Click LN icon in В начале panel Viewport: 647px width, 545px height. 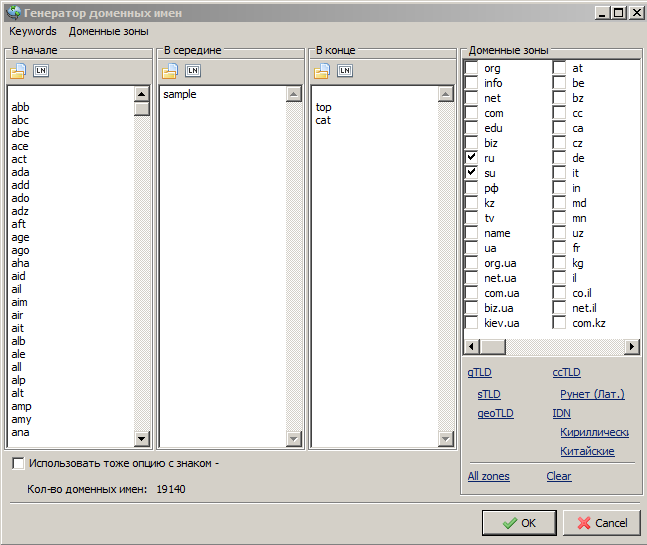click(x=41, y=71)
